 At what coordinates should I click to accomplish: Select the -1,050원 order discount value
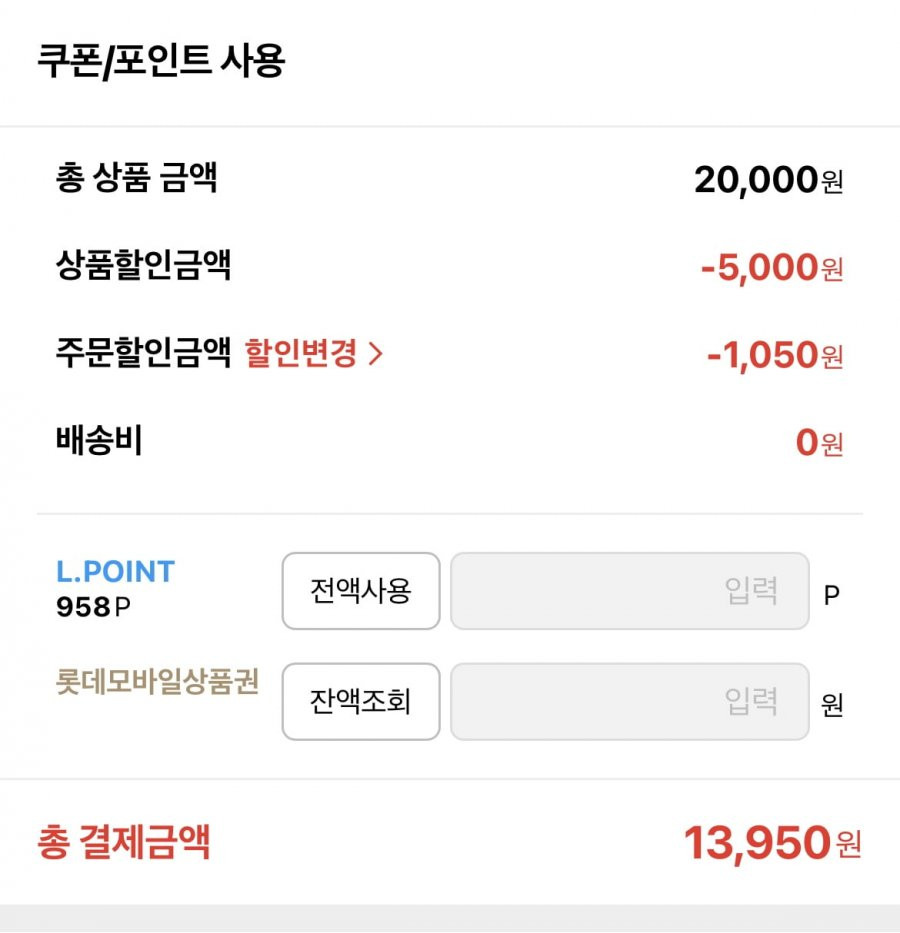coord(775,355)
